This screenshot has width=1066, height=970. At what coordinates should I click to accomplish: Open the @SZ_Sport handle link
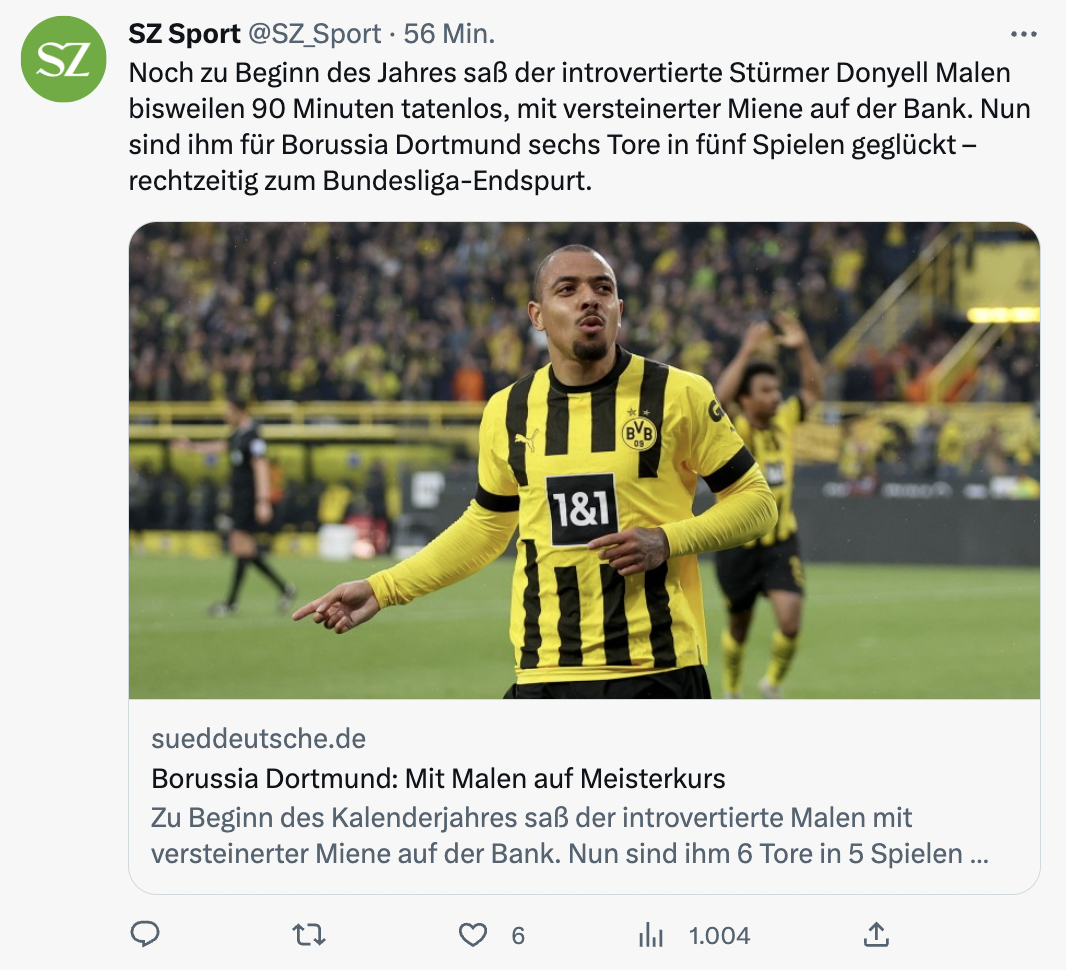314,34
